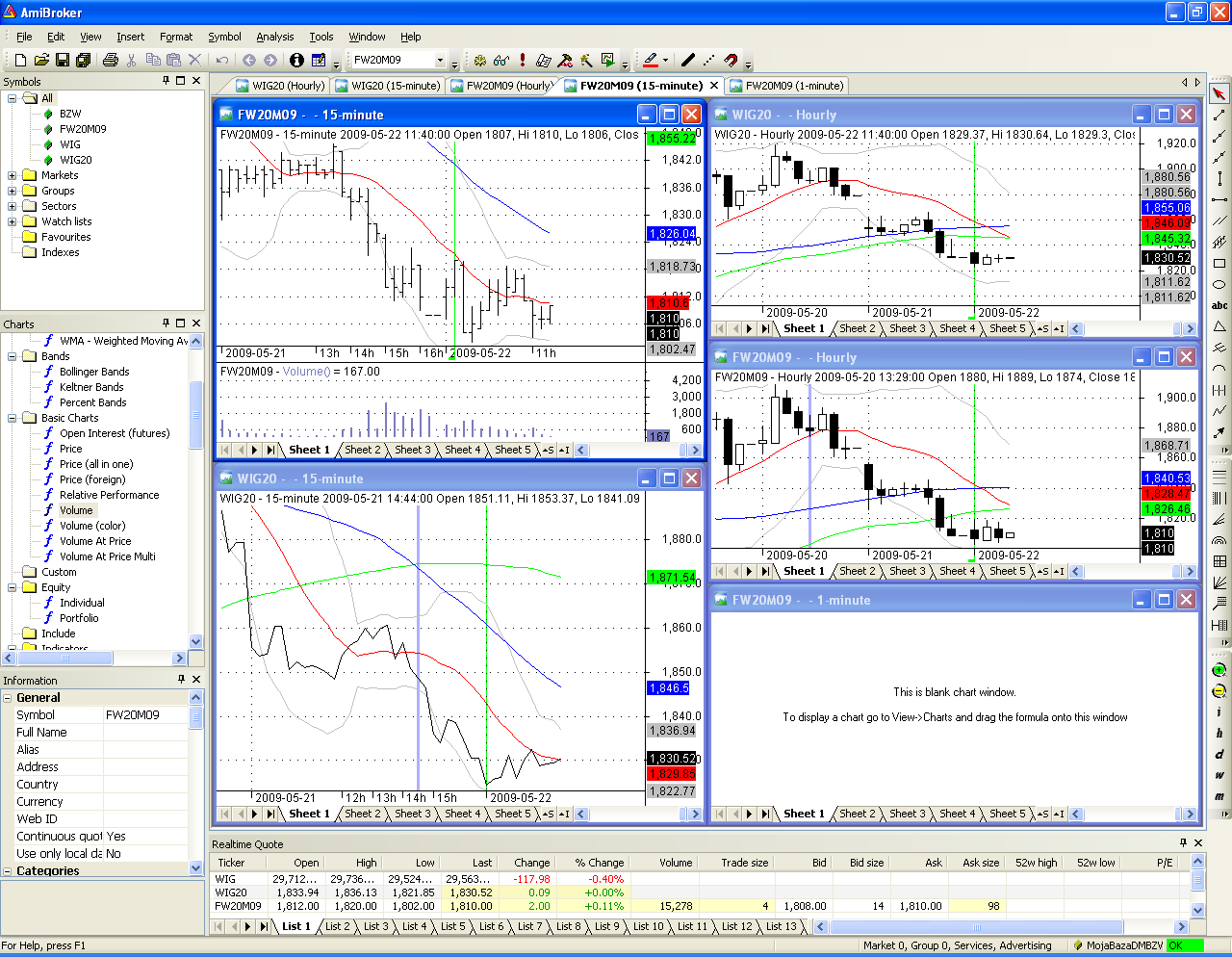Click the symbol Information icon

click(296, 60)
